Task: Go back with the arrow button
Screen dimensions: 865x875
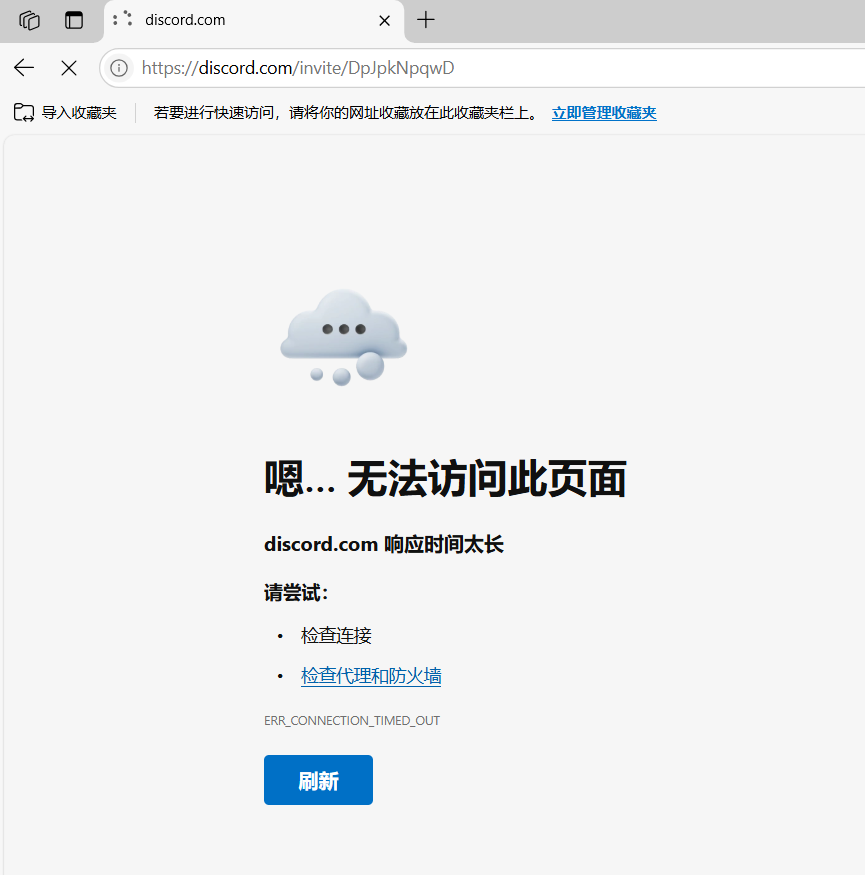Action: pos(24,68)
